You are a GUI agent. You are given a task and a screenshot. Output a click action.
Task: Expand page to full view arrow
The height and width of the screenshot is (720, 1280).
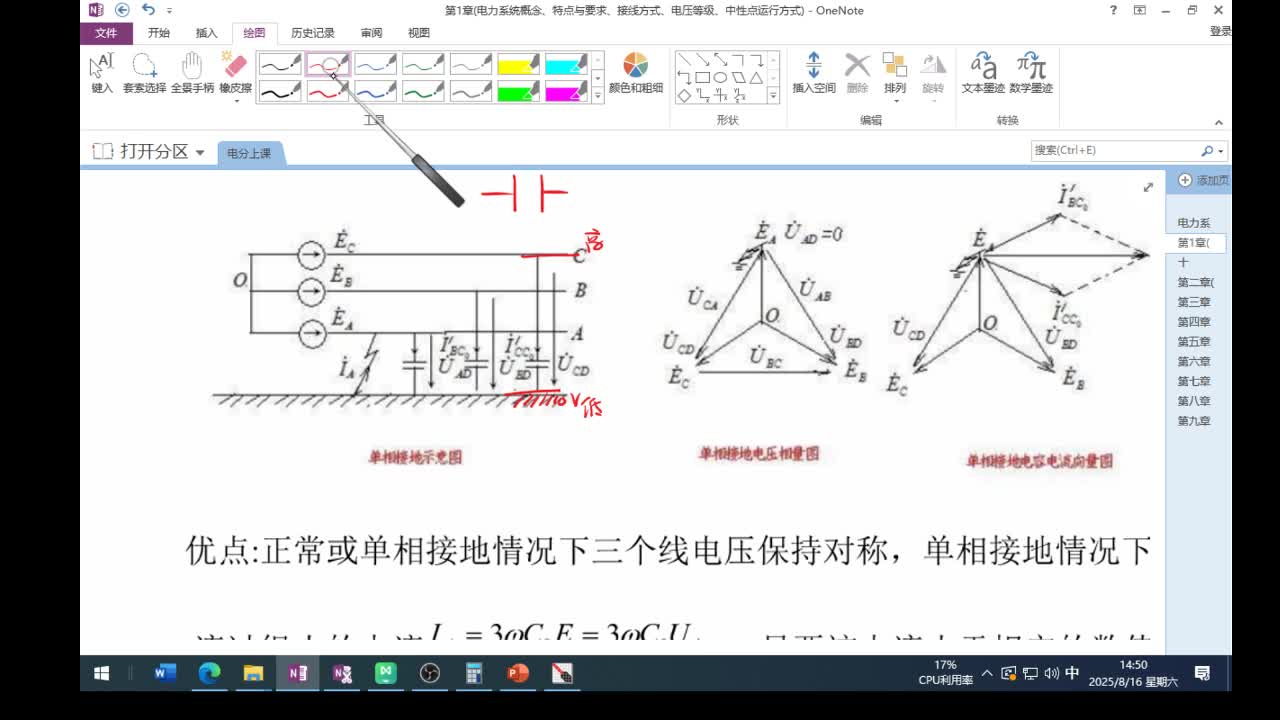coord(1148,187)
